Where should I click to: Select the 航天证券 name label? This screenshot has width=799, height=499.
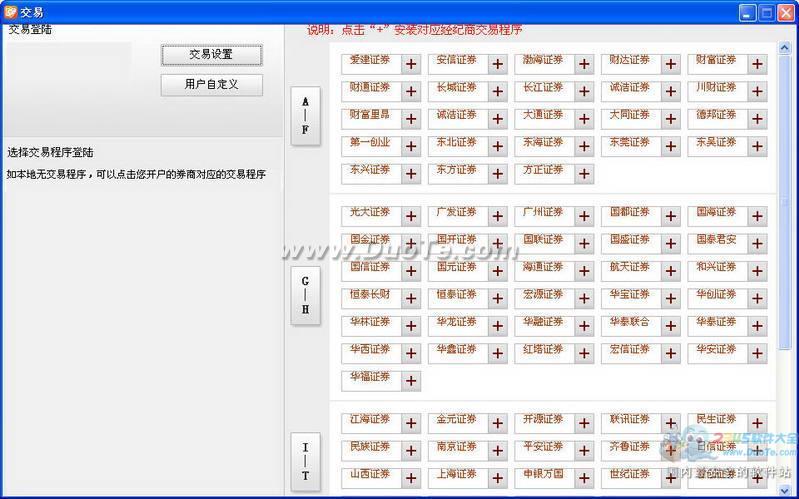[x=630, y=268]
